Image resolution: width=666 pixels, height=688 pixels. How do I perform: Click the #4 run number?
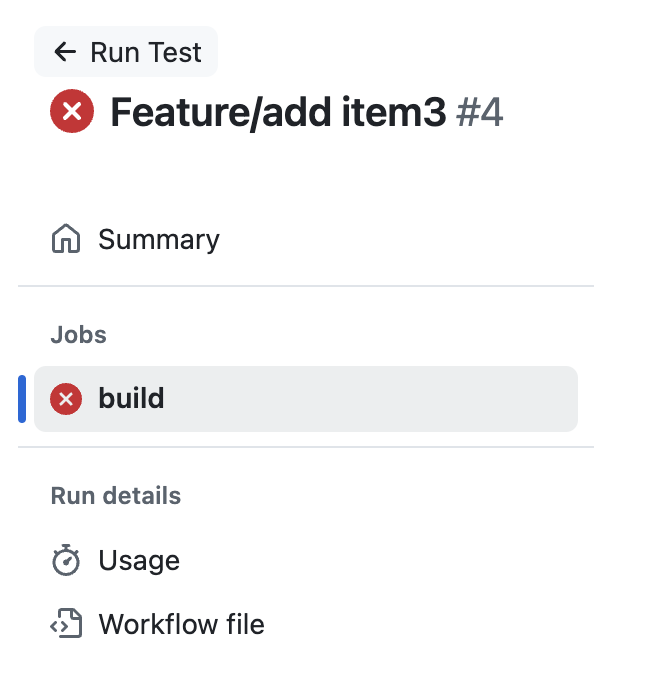[479, 112]
